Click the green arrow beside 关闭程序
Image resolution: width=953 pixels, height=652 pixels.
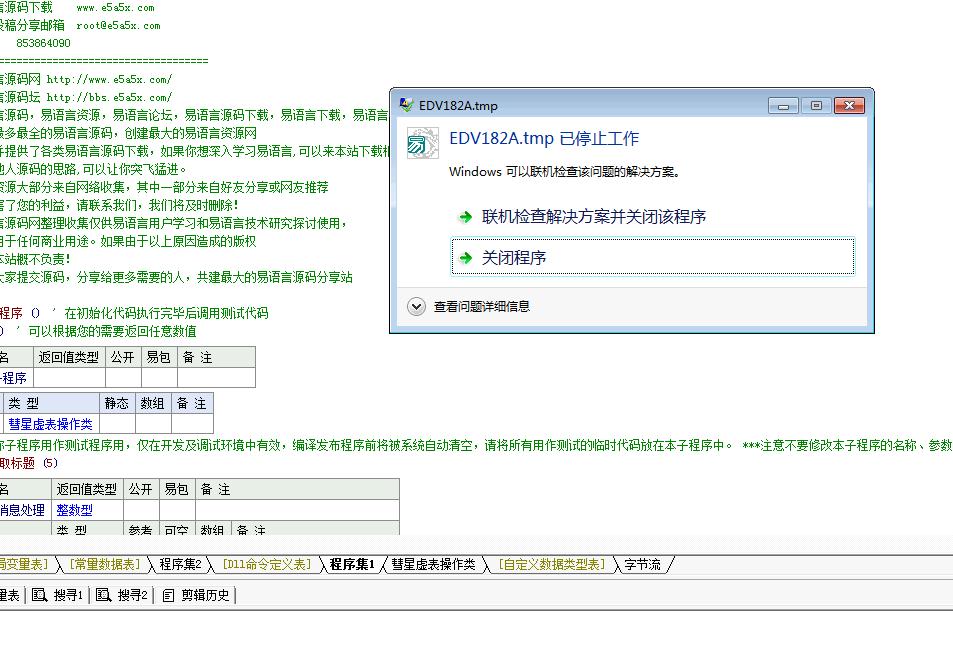(466, 258)
